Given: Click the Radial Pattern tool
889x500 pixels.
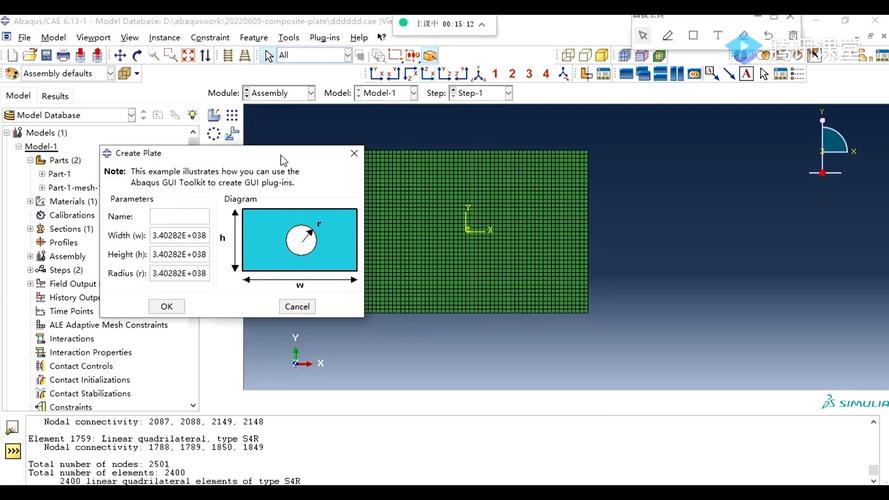Looking at the screenshot, I should pyautogui.click(x=214, y=134).
